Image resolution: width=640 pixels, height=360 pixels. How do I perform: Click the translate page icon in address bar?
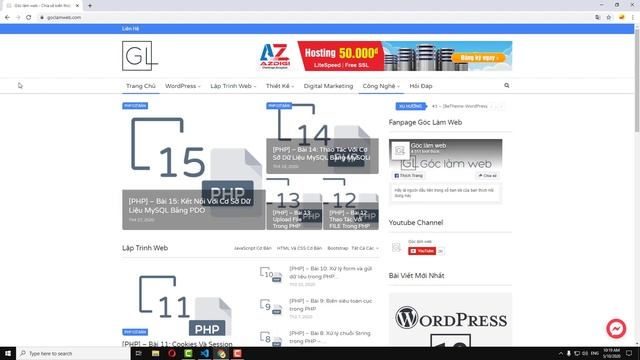(598, 18)
